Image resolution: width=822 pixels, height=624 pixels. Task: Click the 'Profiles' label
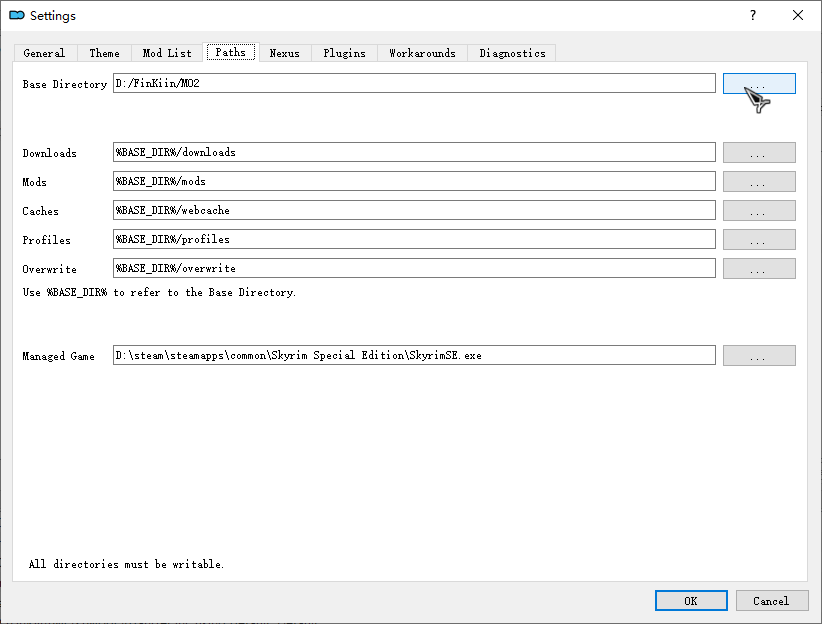pos(46,240)
